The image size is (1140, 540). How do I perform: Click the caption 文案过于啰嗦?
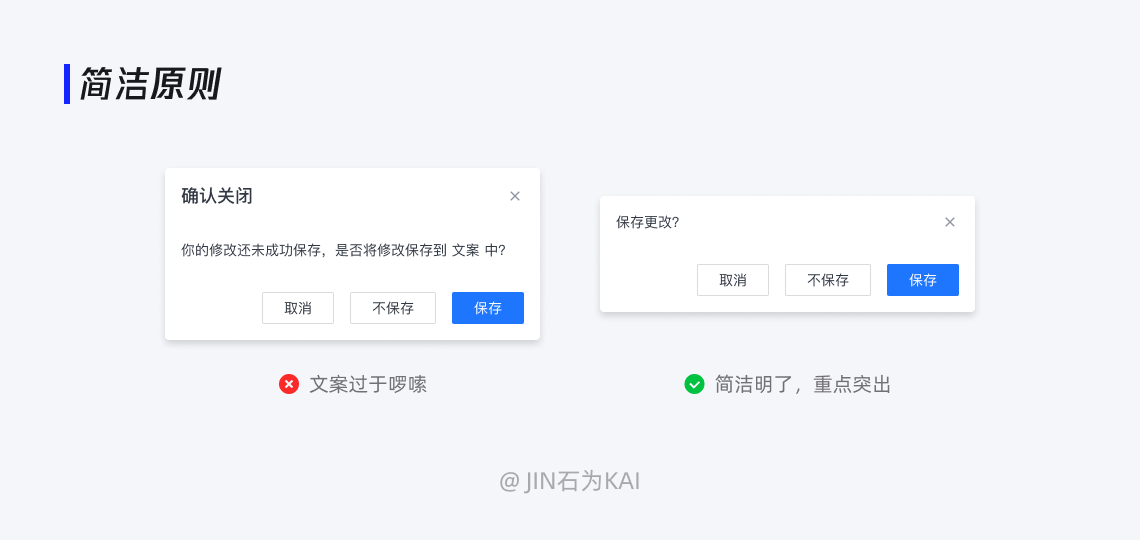tap(368, 384)
